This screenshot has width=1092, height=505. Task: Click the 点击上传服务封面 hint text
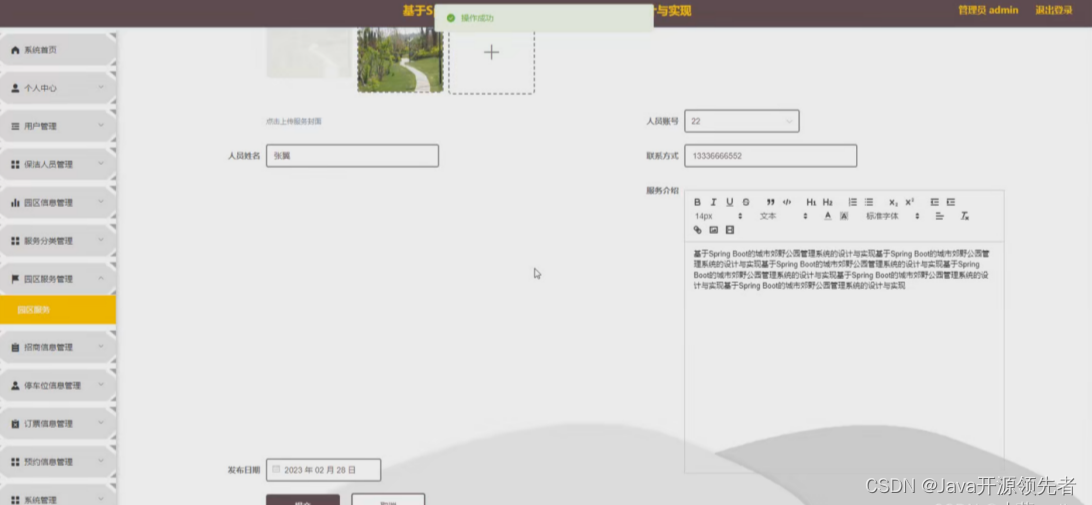point(293,121)
